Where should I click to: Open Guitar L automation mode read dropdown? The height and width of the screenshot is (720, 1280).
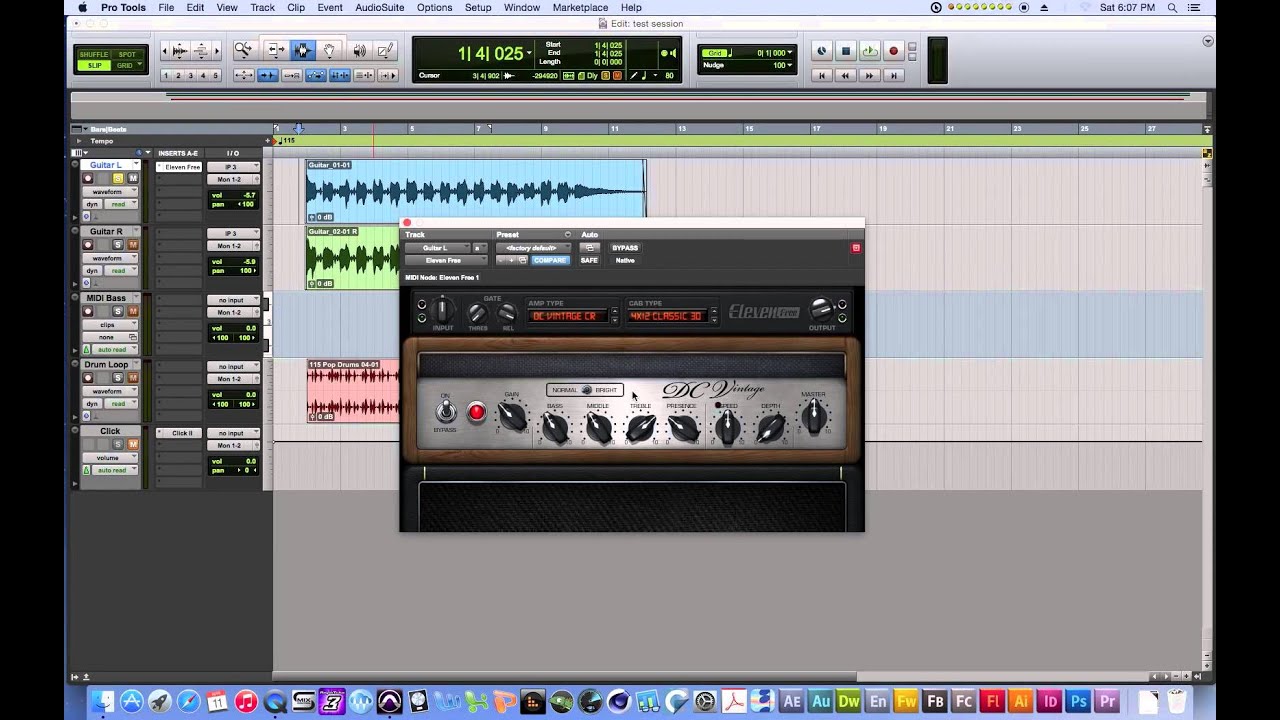coord(121,204)
